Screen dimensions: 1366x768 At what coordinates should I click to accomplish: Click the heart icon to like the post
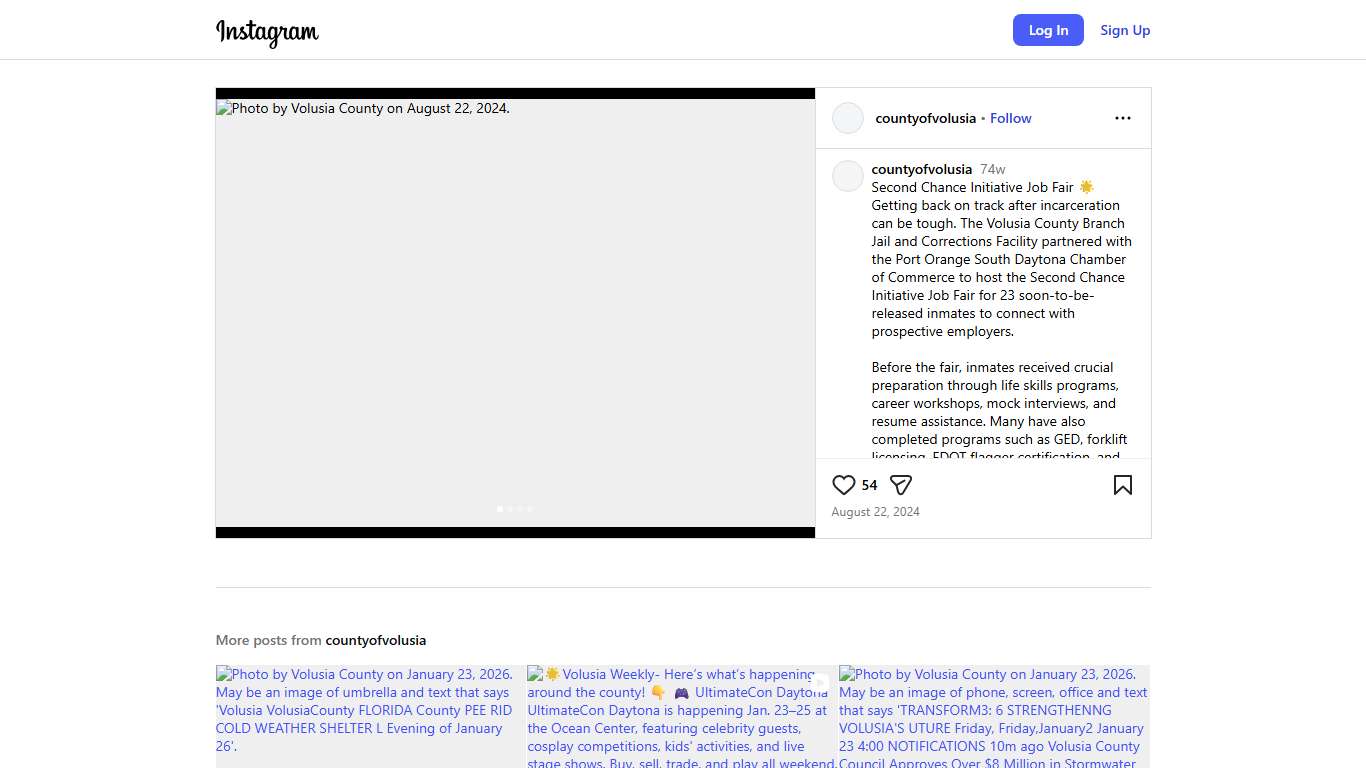pyautogui.click(x=843, y=485)
